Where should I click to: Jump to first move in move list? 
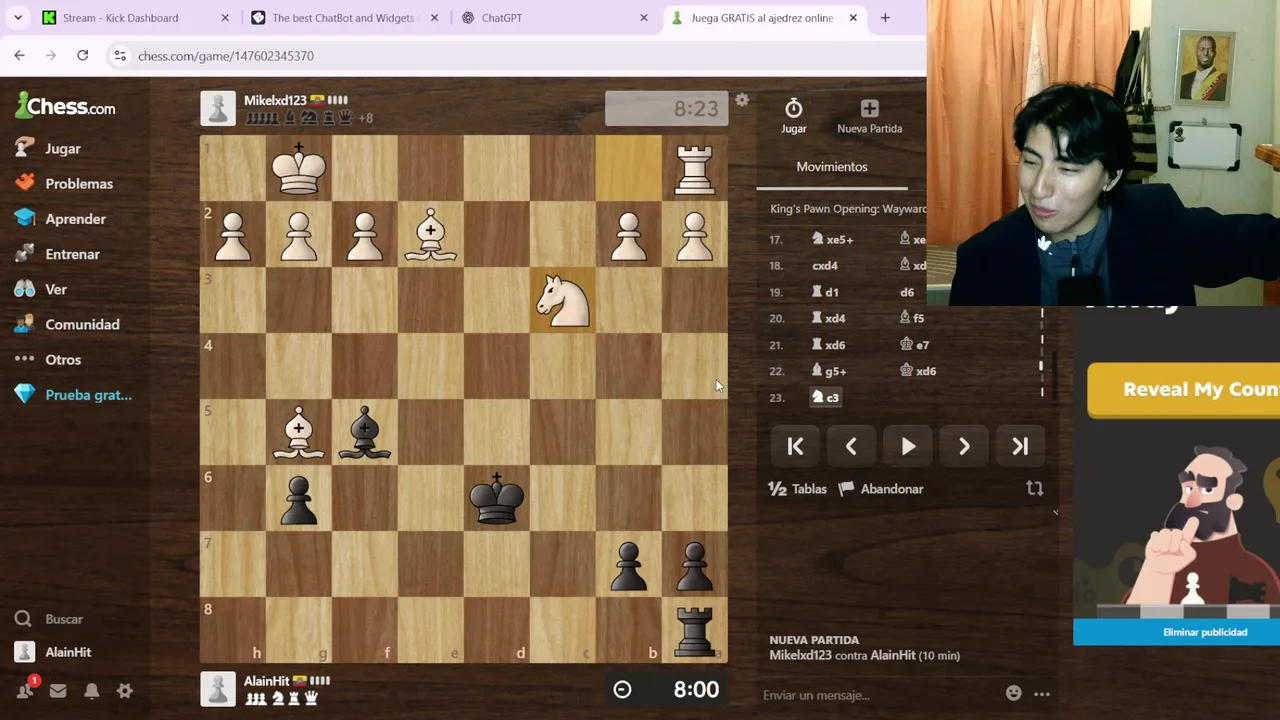[x=795, y=447]
